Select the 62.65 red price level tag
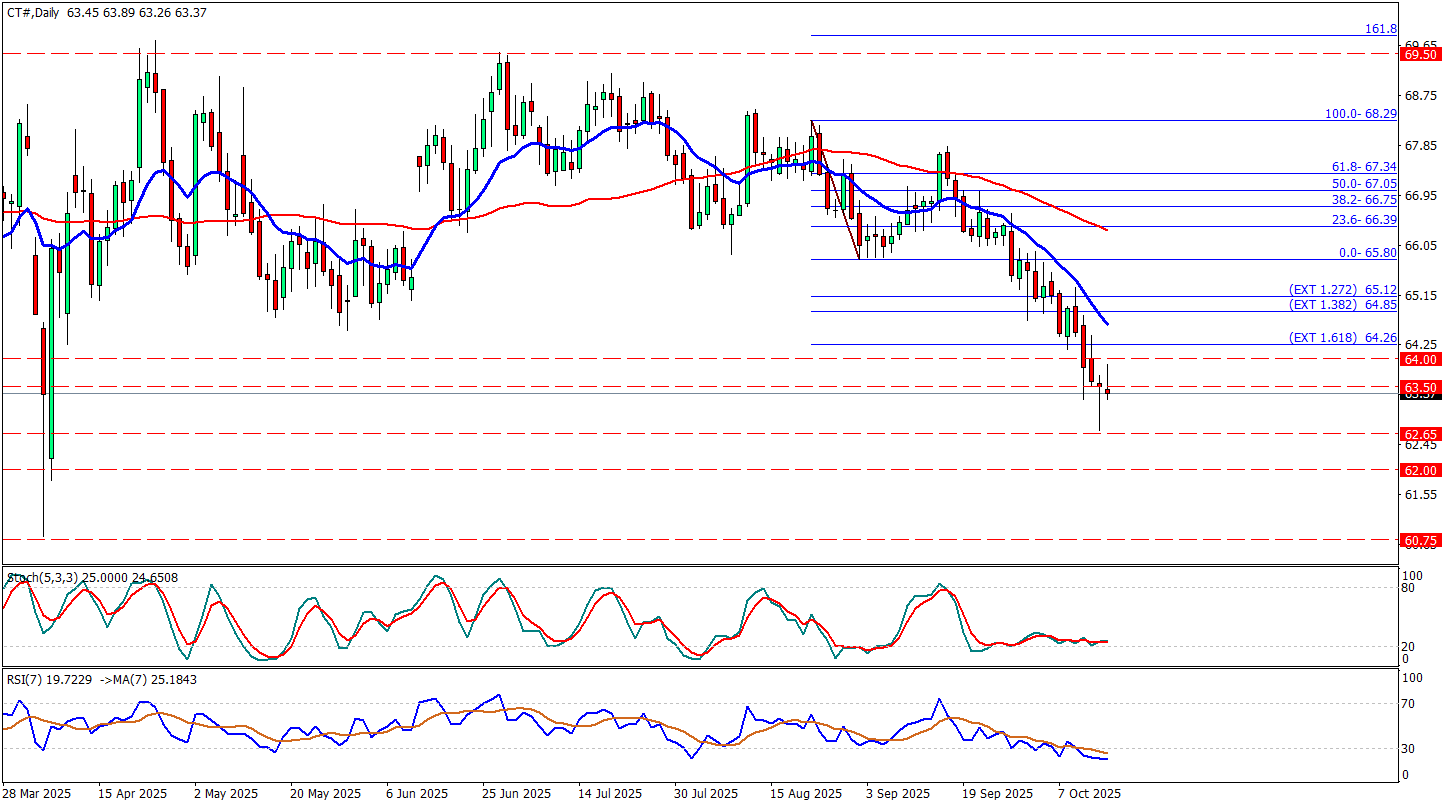The height and width of the screenshot is (806, 1448). click(1421, 434)
